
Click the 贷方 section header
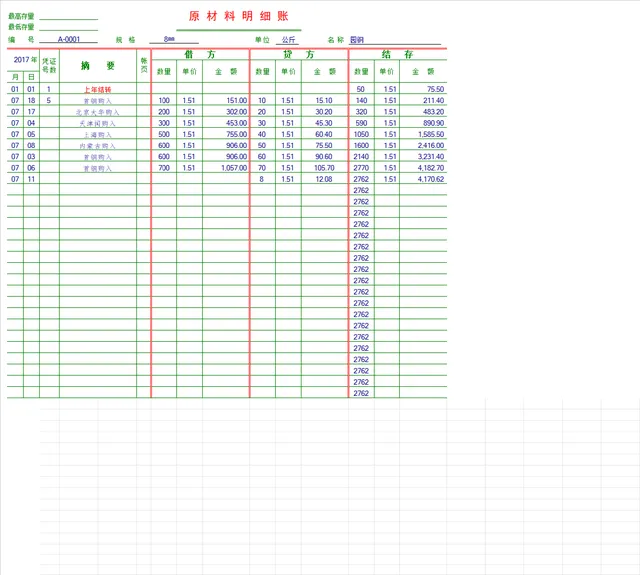(x=299, y=54)
